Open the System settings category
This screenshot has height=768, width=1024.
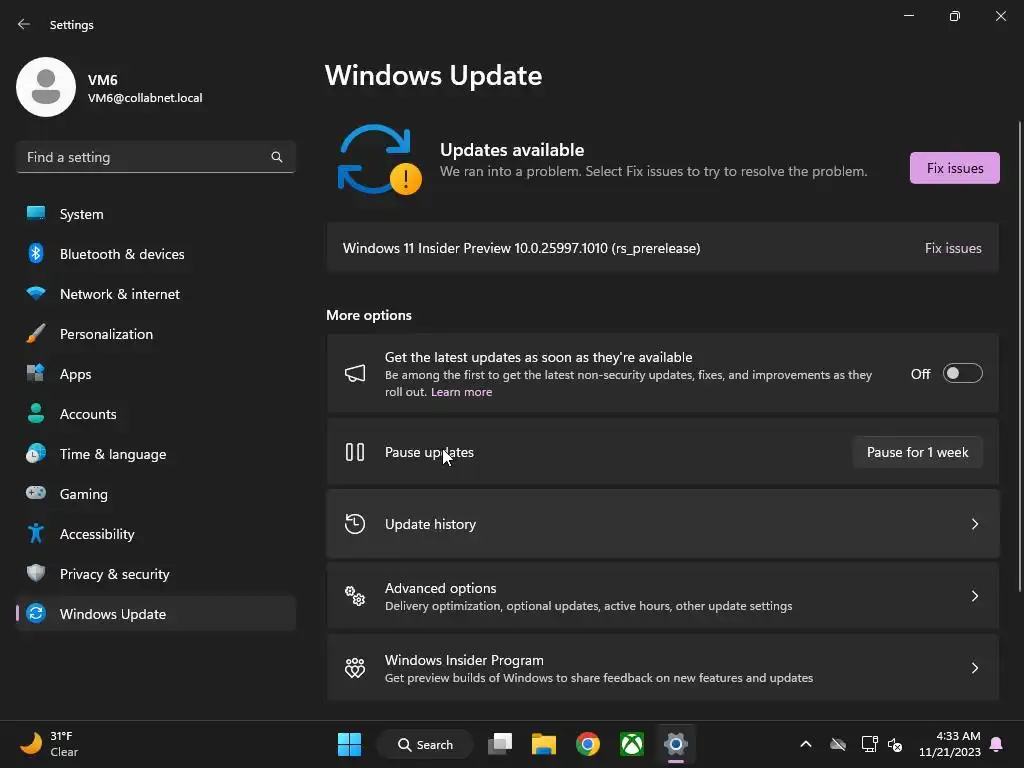(x=155, y=214)
